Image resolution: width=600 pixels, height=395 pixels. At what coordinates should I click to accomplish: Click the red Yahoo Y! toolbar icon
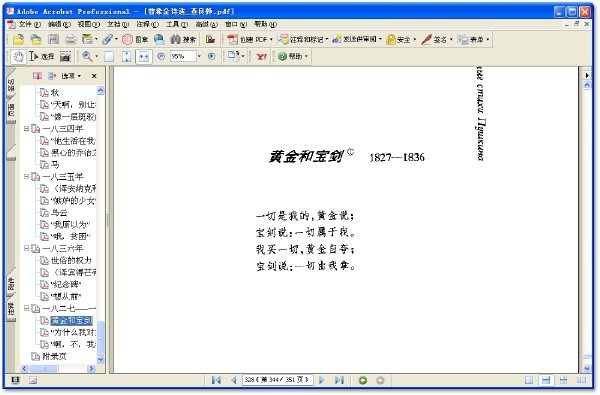point(261,57)
